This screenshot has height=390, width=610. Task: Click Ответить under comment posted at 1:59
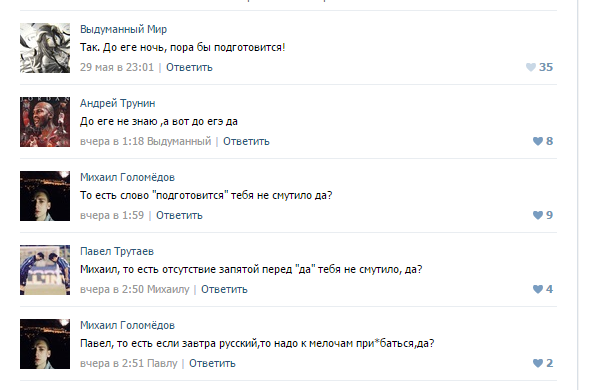[x=179, y=215]
